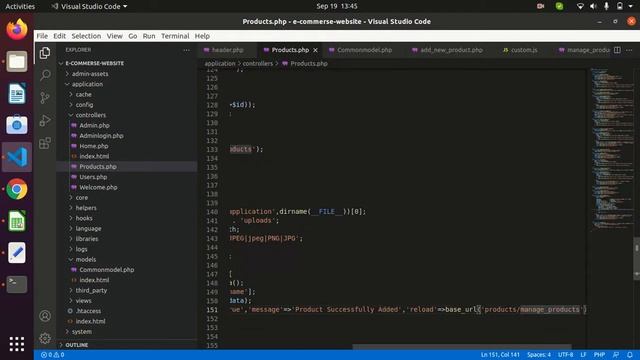Show errors and warnings in status bar
Viewport: 640px width, 360px height.
pyautogui.click(x=52, y=355)
